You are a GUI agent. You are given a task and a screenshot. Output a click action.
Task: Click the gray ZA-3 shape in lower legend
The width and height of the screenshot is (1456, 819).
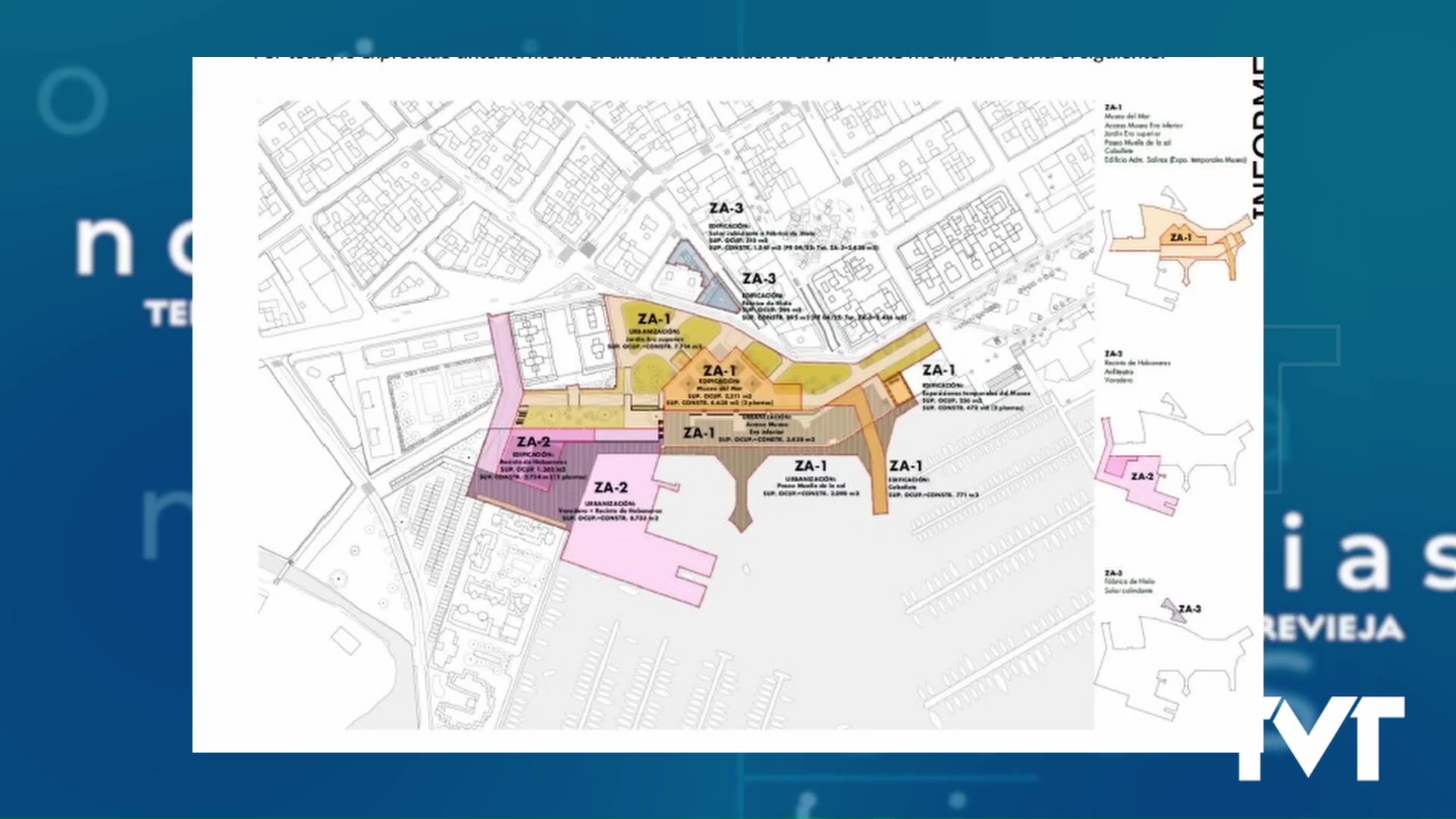1168,607
